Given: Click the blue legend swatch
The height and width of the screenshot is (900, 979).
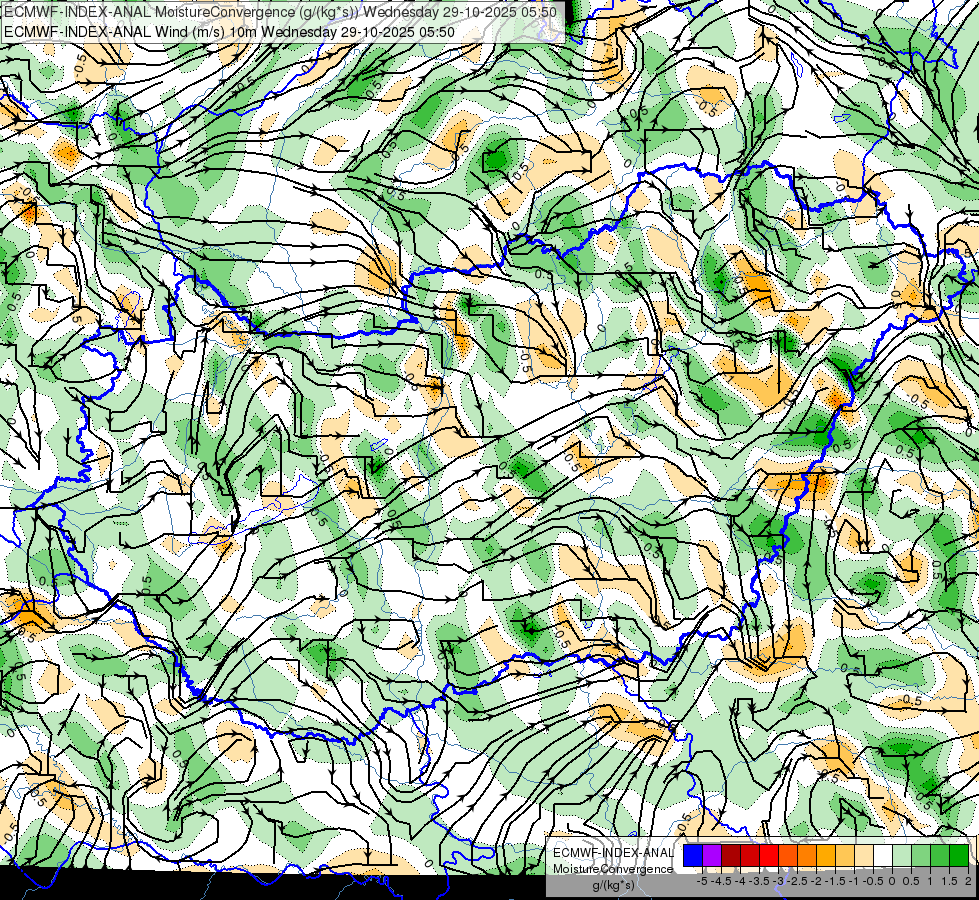Looking at the screenshot, I should 693,856.
